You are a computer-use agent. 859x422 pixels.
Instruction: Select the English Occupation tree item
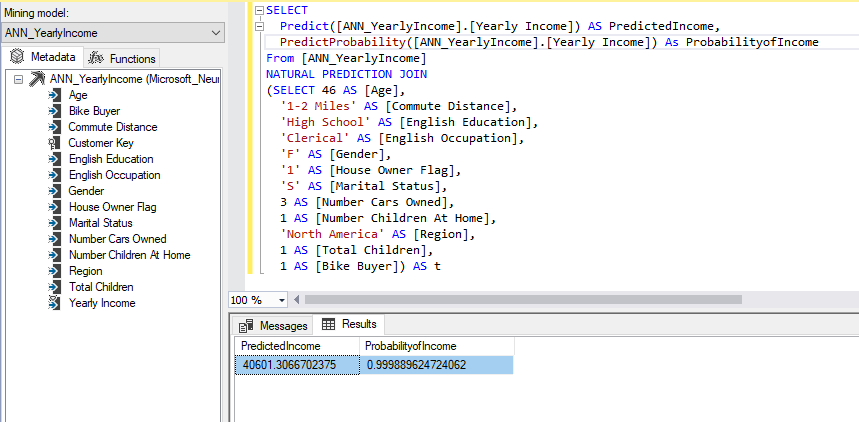(x=114, y=175)
